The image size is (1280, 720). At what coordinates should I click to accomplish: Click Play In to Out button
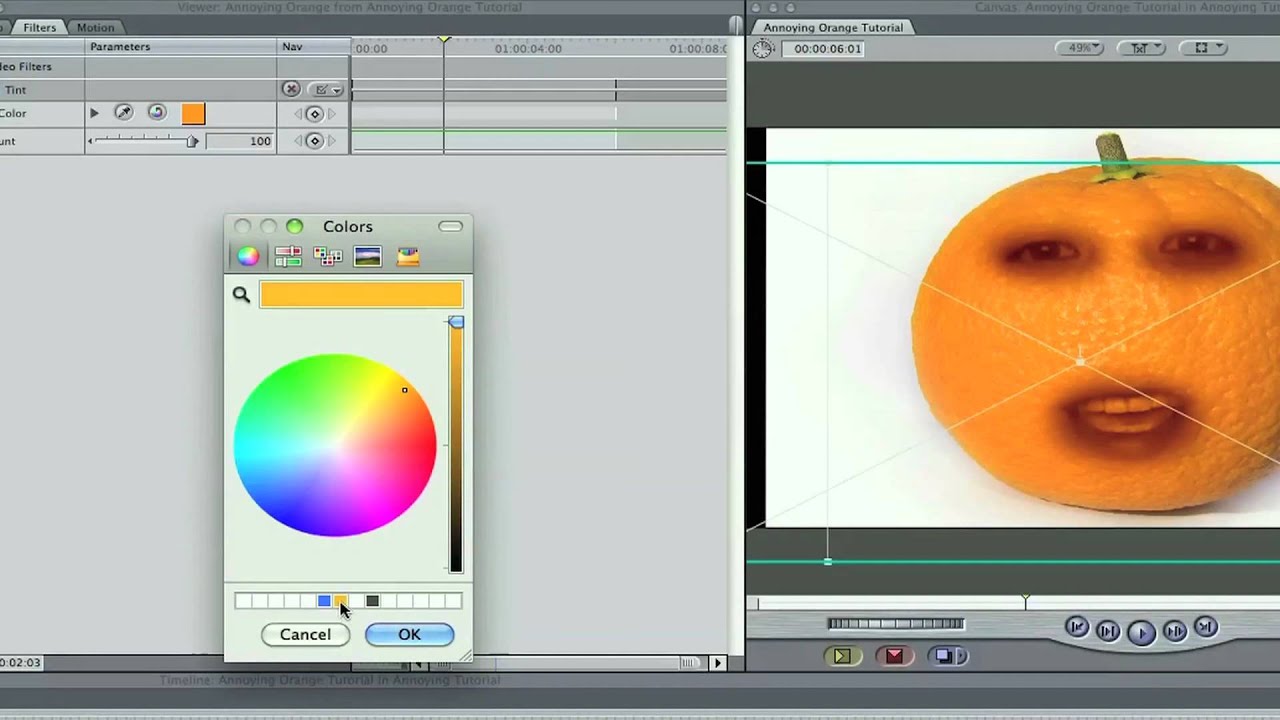(x=1108, y=630)
